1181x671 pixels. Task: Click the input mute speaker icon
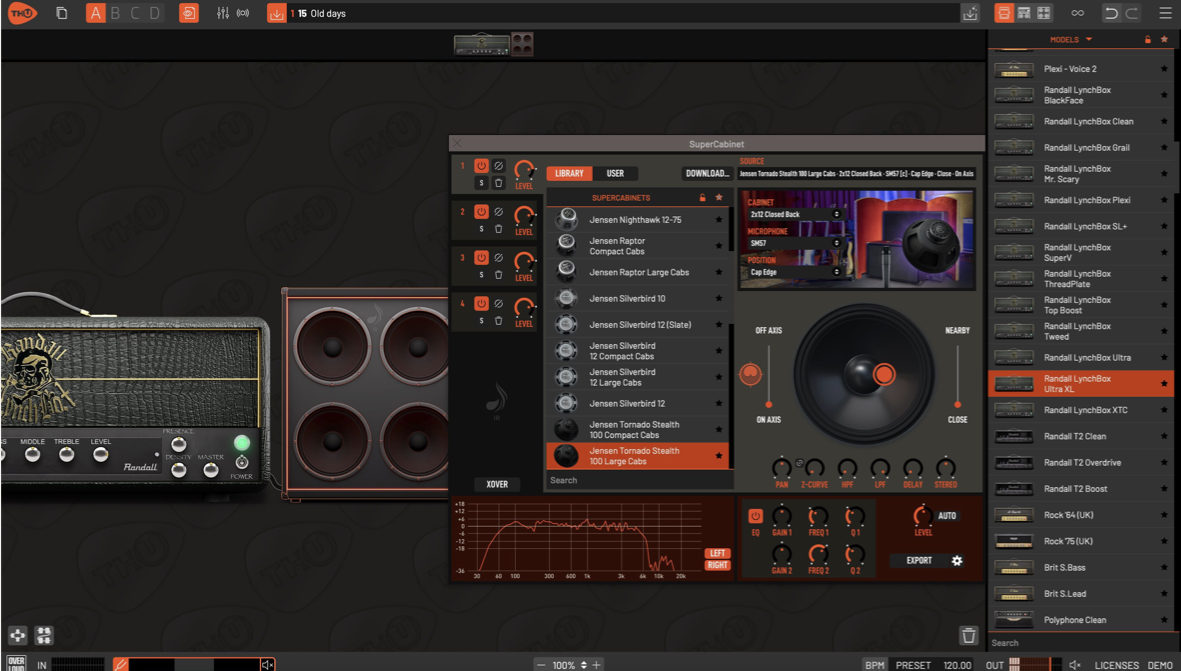(267, 664)
